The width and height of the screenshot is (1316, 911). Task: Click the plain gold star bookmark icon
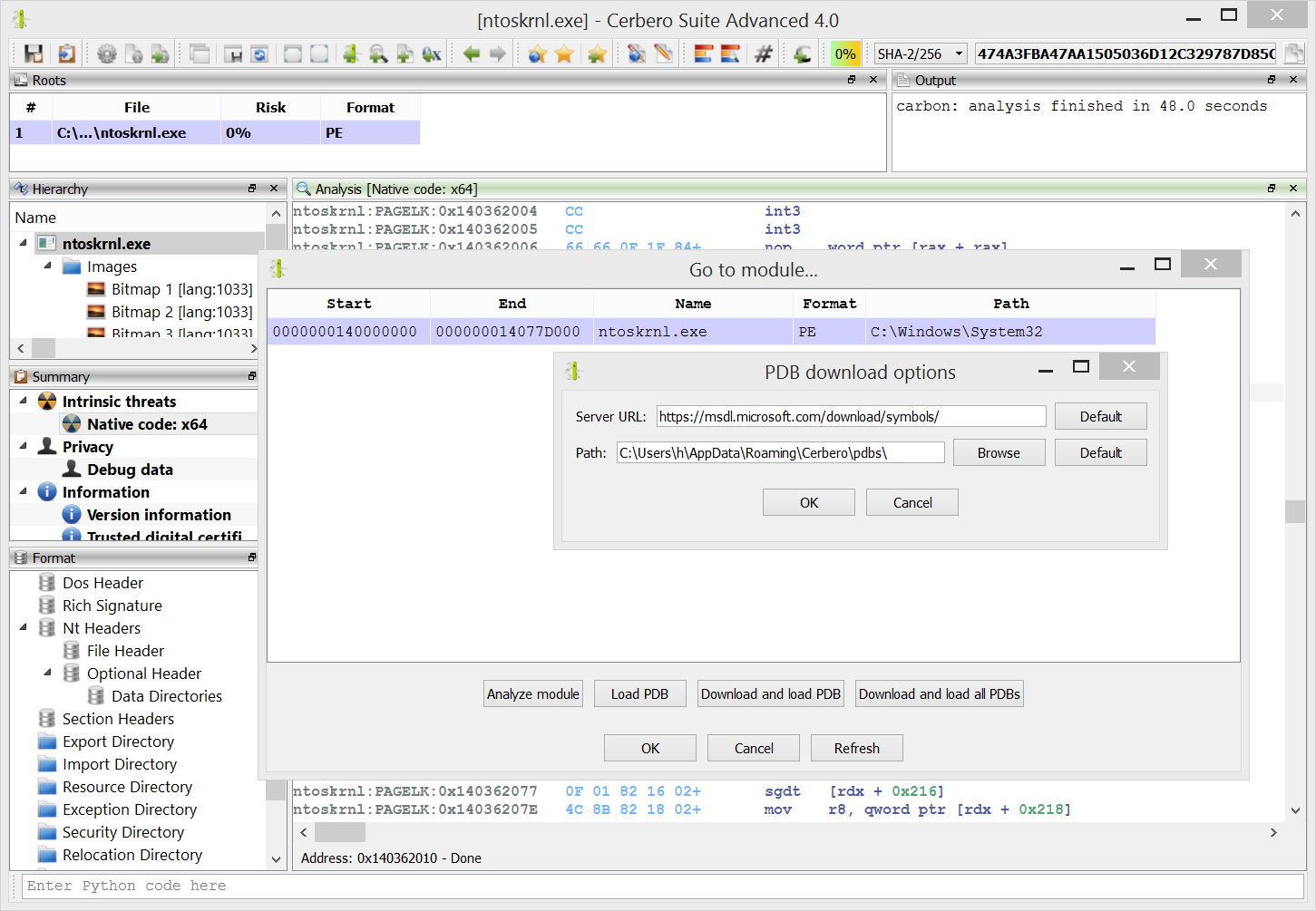click(x=564, y=53)
